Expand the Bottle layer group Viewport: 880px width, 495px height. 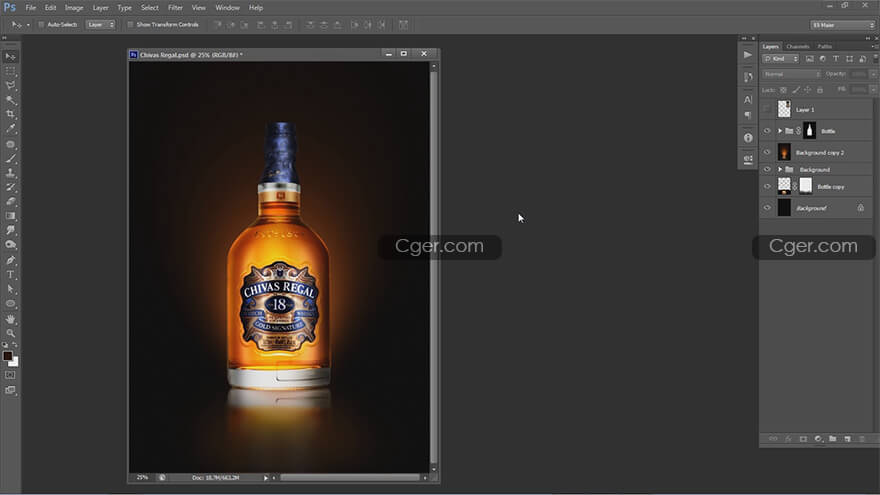point(780,131)
